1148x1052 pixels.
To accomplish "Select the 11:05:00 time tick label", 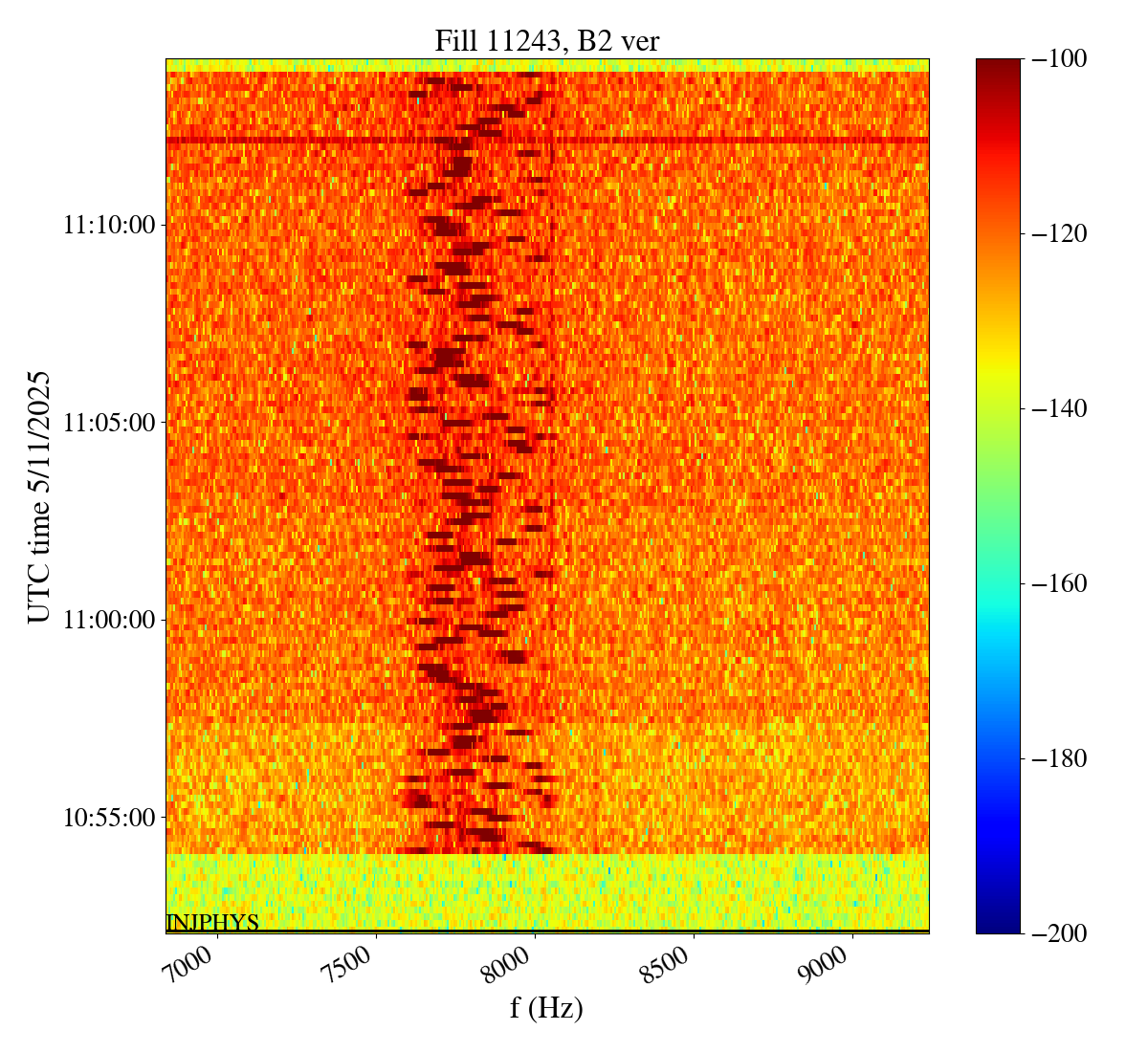I will pos(108,423).
